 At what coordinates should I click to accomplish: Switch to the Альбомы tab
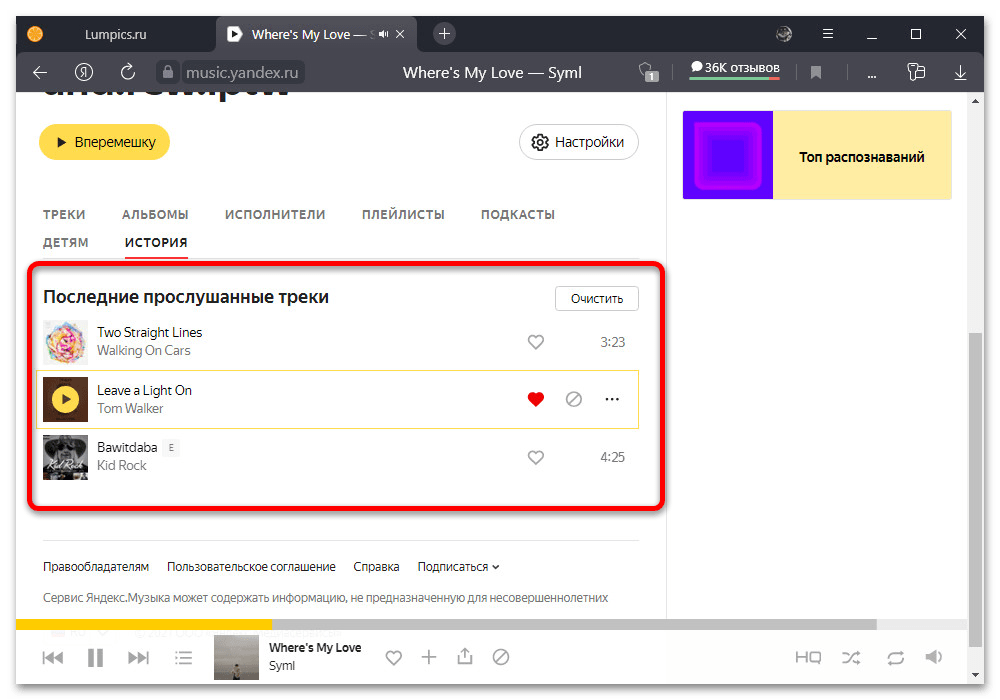pos(155,215)
